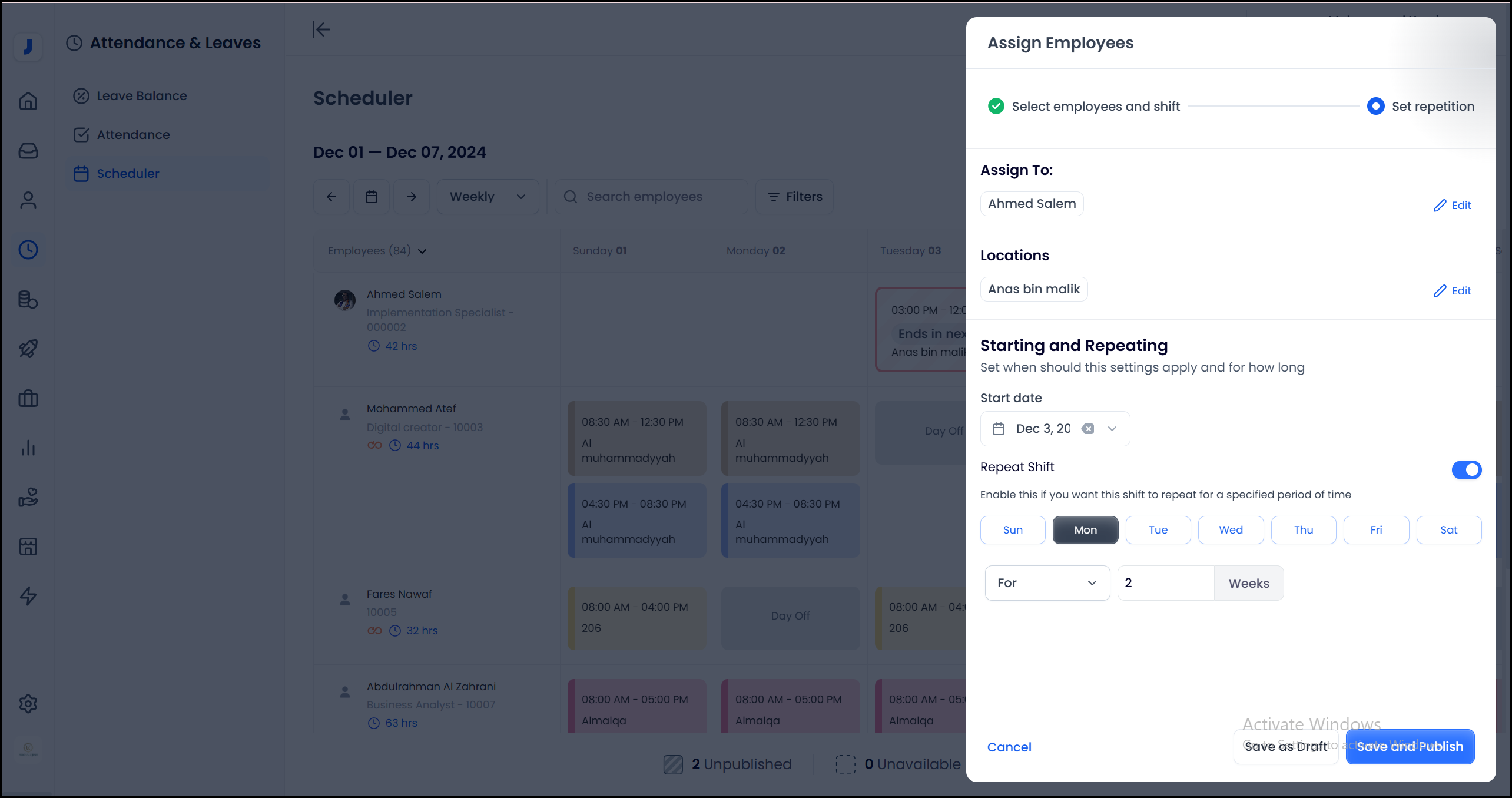Viewport: 1512px width, 798px height.
Task: Toggle the Mon day button
Action: (1085, 529)
